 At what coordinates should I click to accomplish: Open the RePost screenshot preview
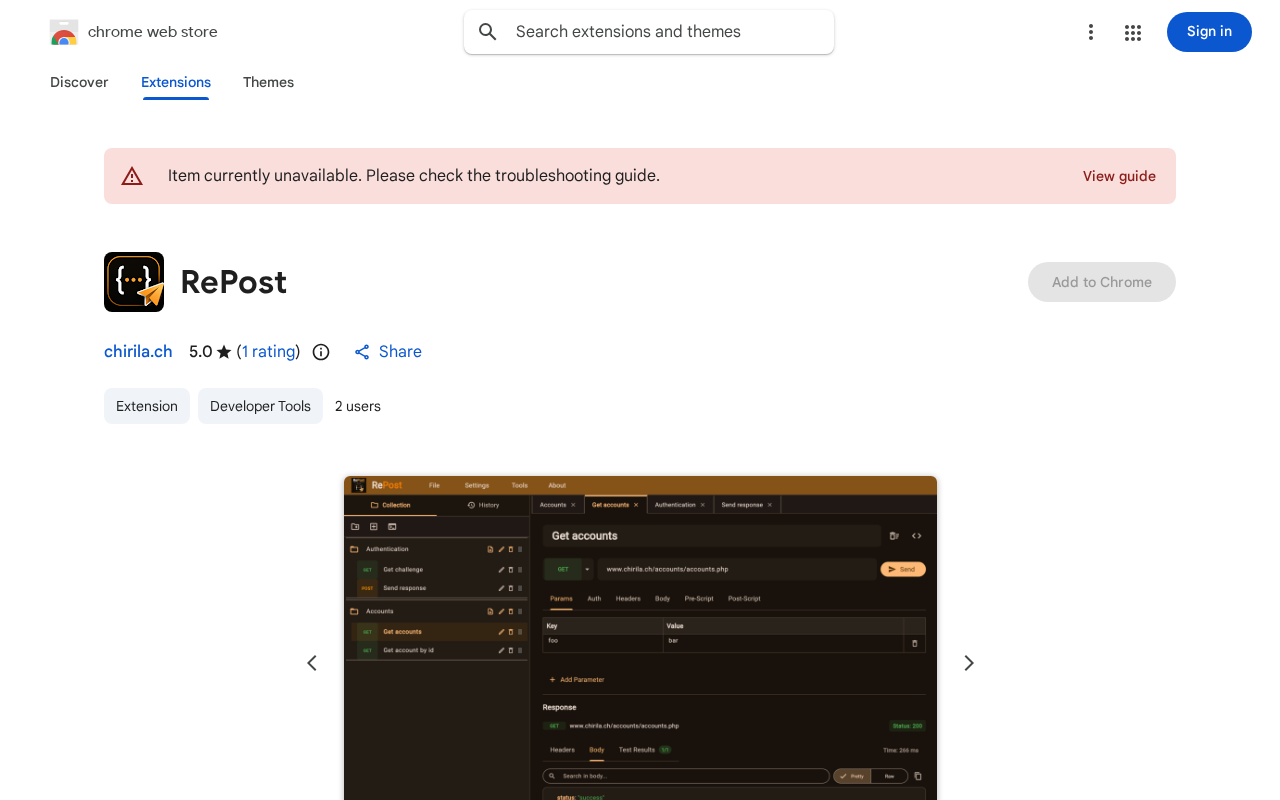point(640,638)
